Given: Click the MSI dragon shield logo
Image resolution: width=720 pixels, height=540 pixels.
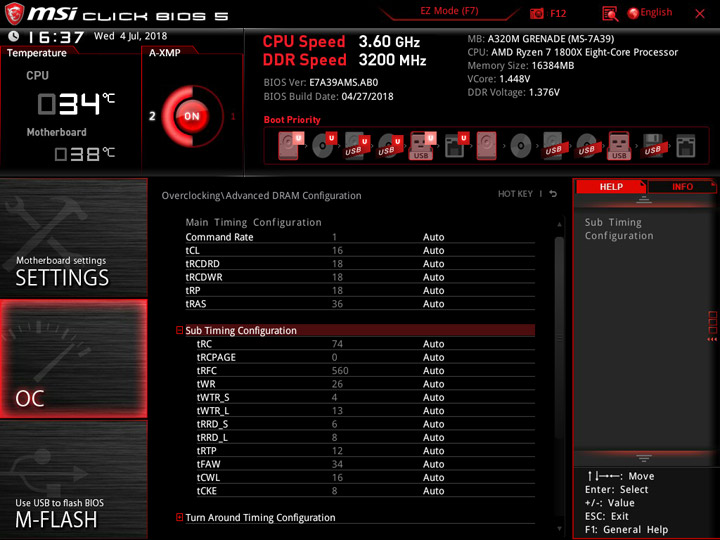Looking at the screenshot, I should coord(14,14).
